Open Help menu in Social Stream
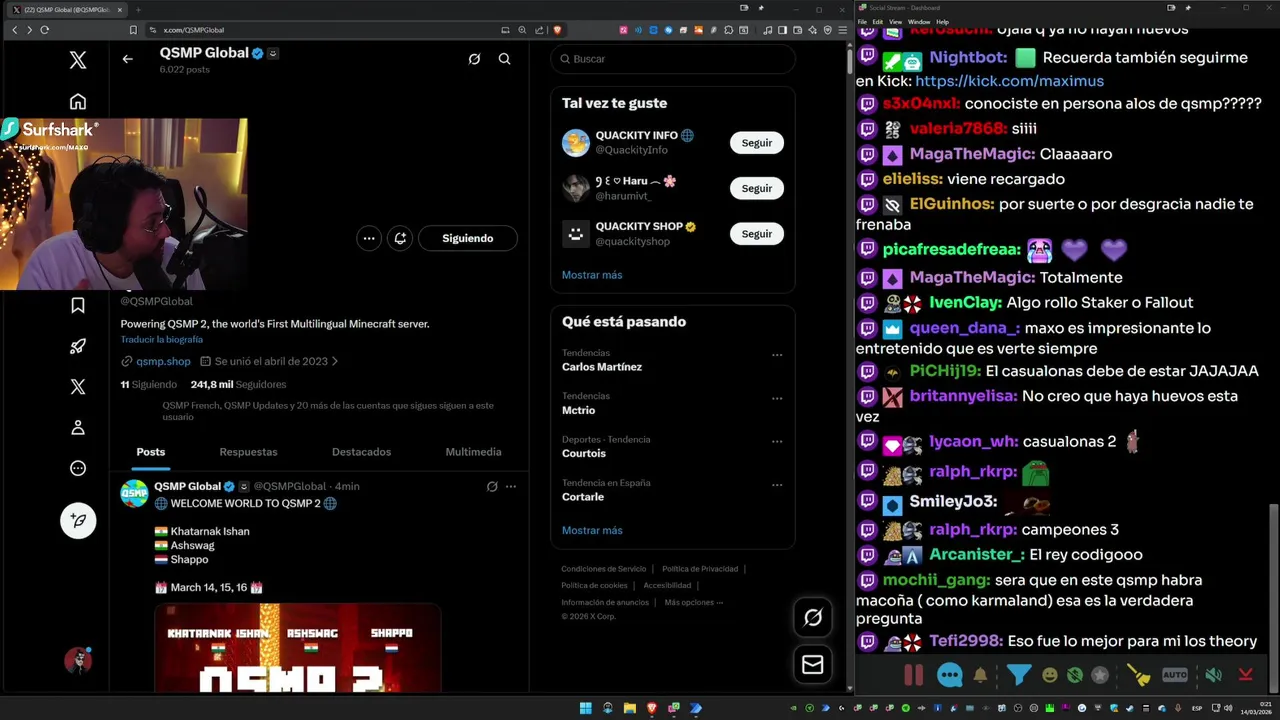Viewport: 1280px width, 720px height. click(x=942, y=21)
